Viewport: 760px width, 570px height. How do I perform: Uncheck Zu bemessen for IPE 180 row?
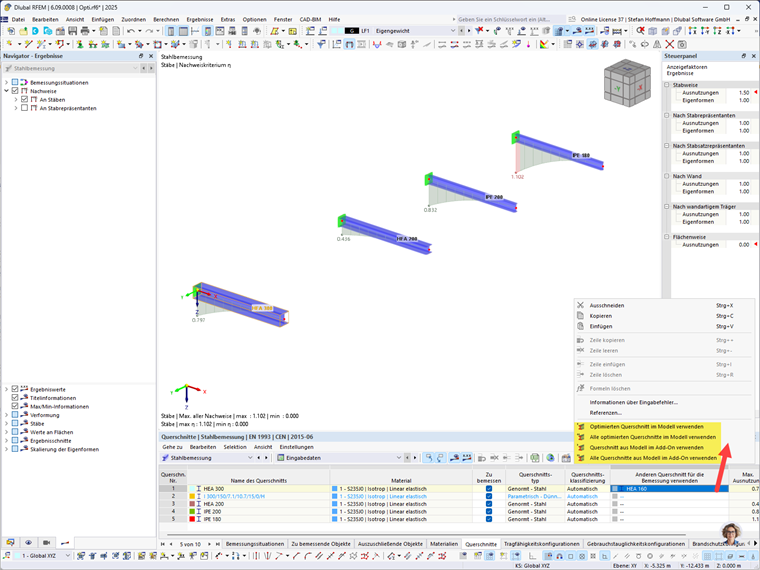[489, 519]
